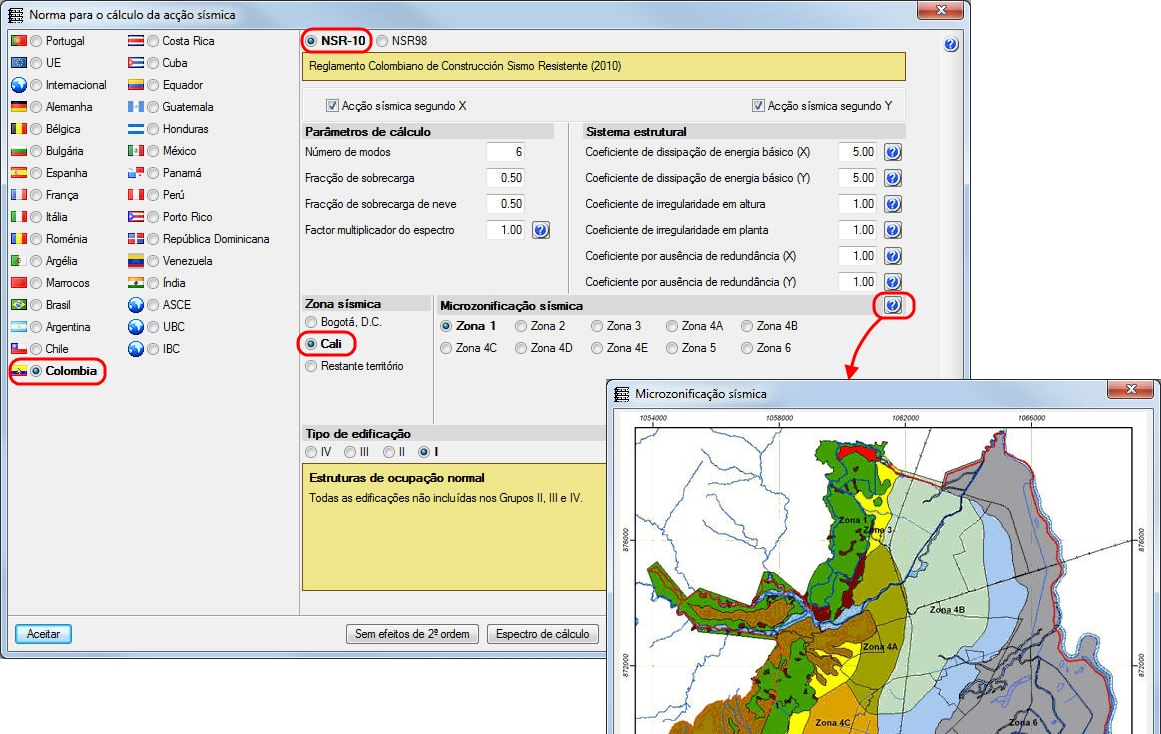Select Portugal as country norm

[x=36, y=41]
